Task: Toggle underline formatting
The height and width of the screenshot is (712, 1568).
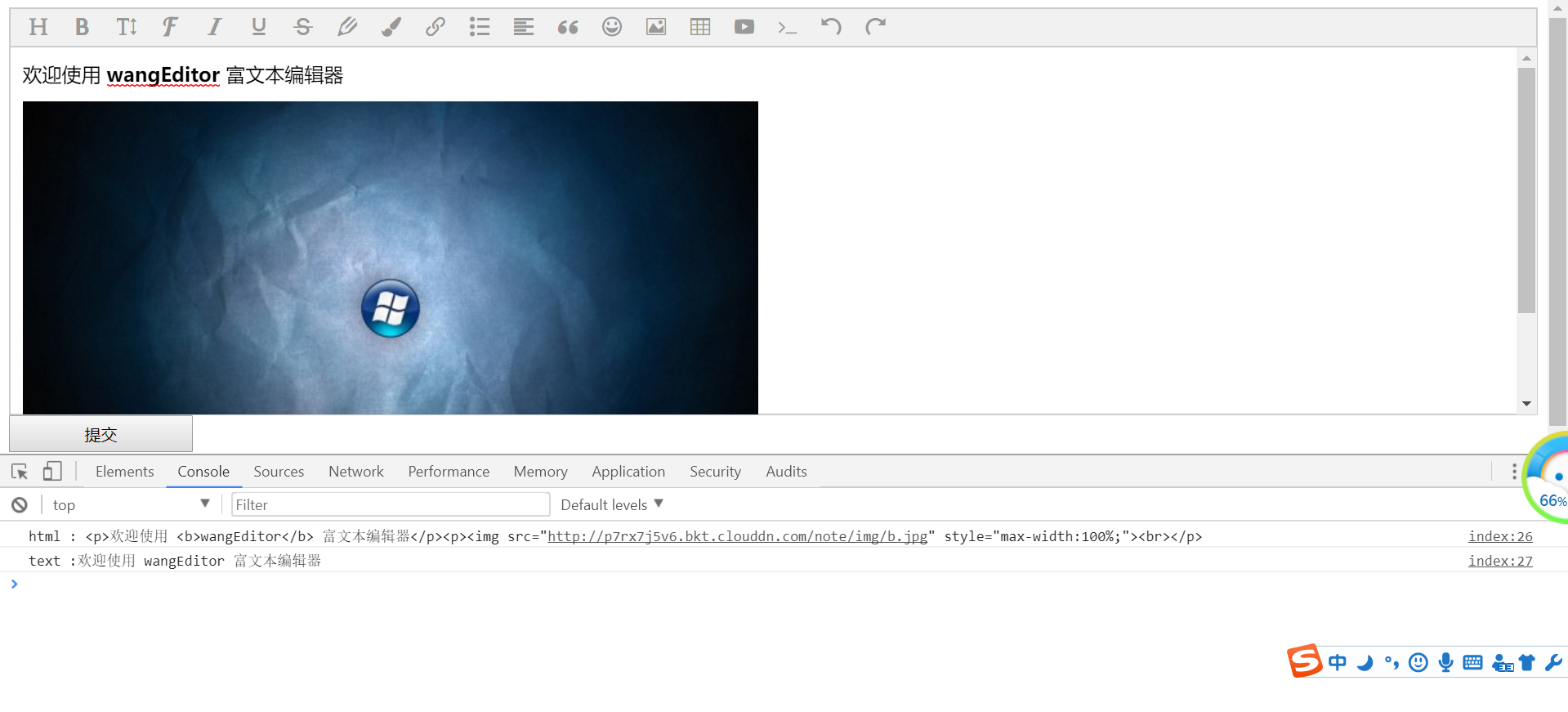Action: [258, 27]
